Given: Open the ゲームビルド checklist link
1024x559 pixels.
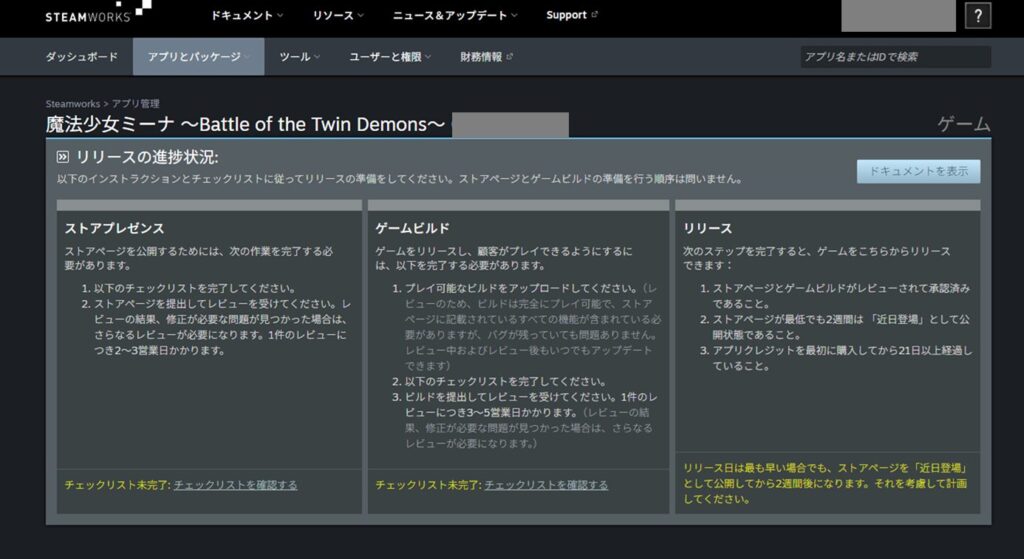Looking at the screenshot, I should click(546, 485).
